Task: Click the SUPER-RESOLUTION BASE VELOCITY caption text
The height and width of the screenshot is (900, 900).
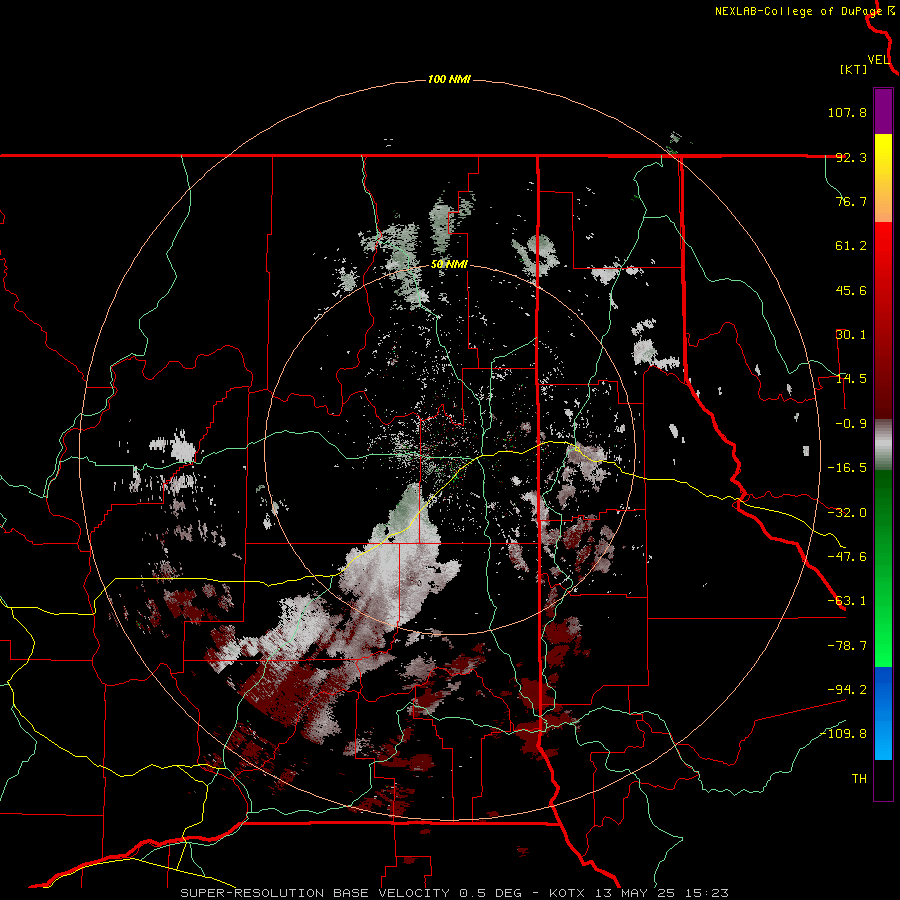Action: (x=315, y=893)
